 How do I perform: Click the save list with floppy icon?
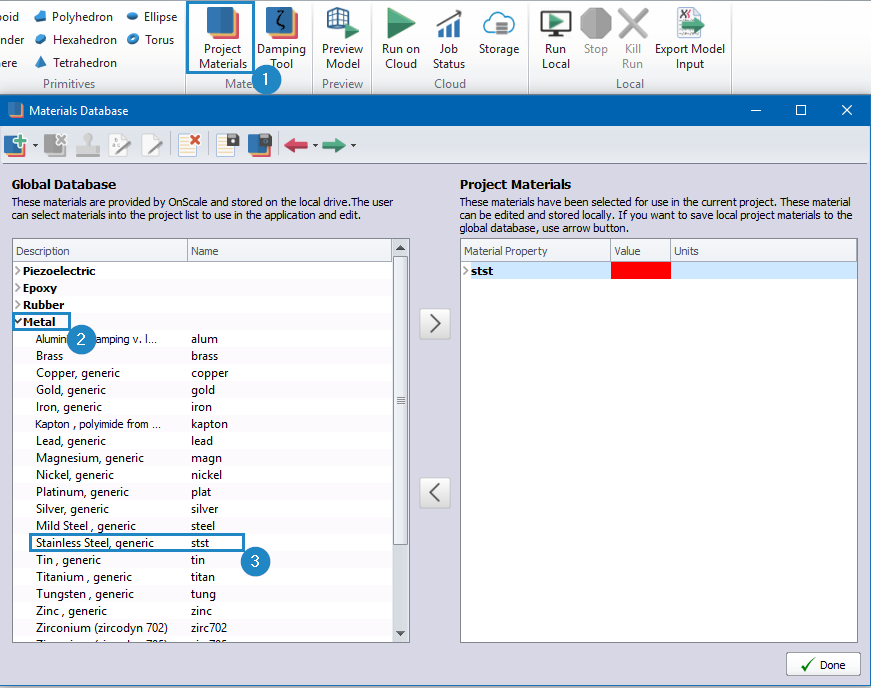tap(227, 145)
